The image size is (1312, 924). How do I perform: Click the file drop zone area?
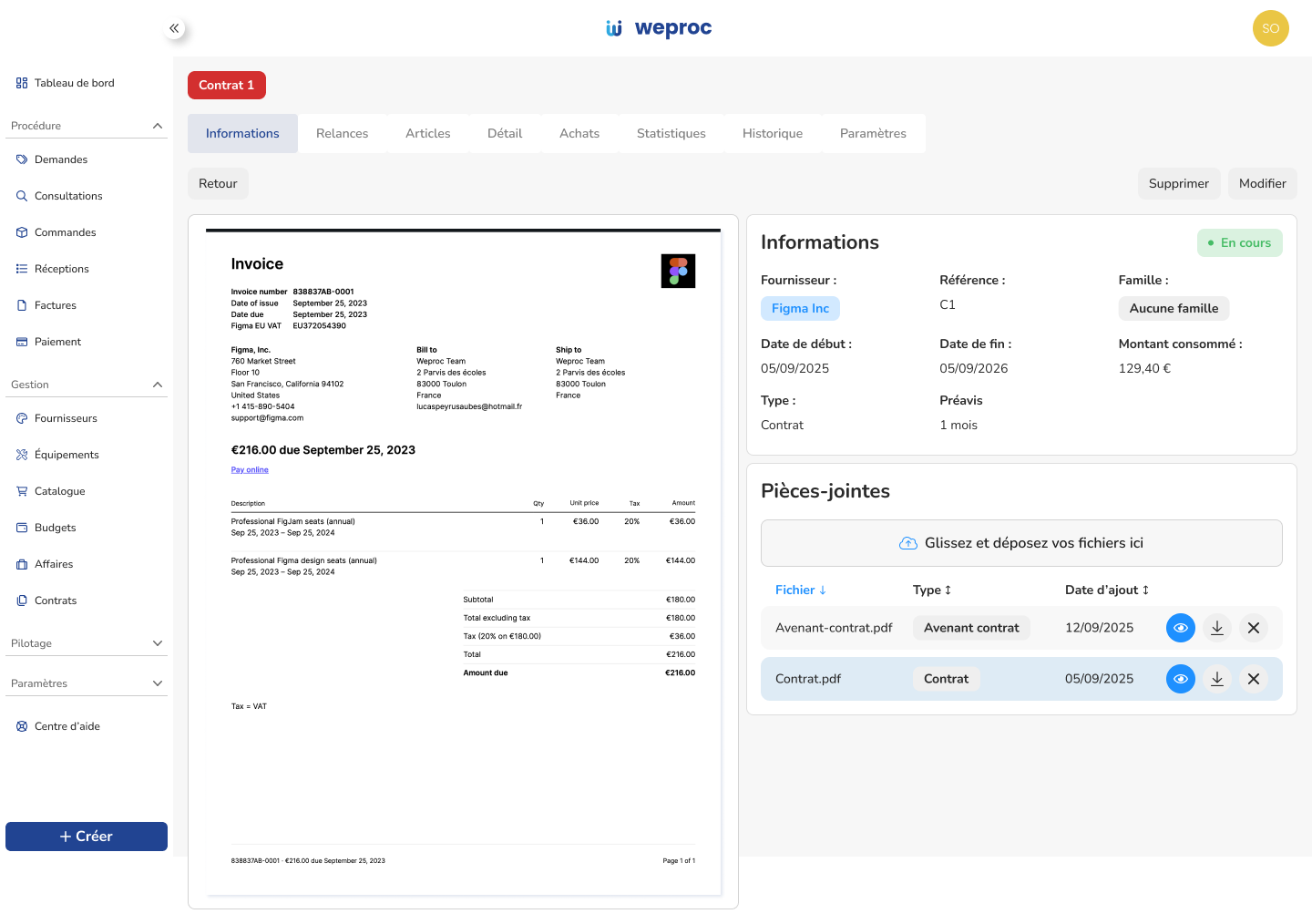pos(1020,543)
